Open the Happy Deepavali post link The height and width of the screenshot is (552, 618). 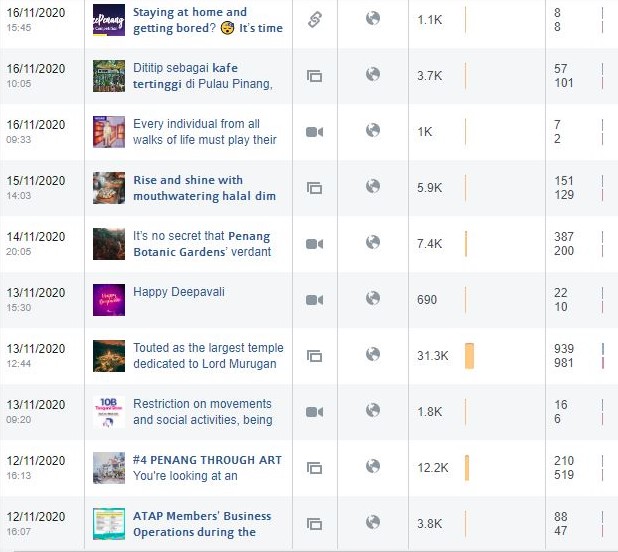pyautogui.click(x=179, y=292)
